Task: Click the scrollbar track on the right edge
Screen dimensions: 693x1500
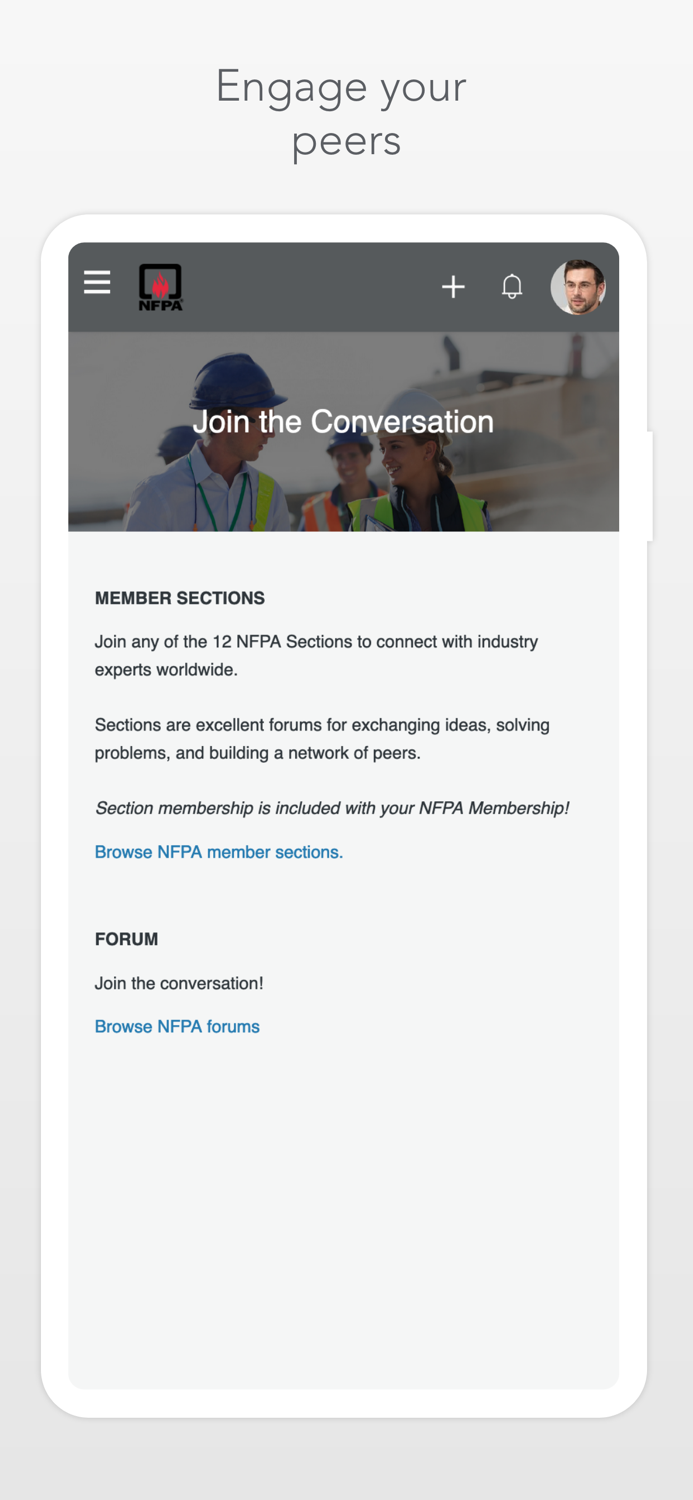Action: point(651,485)
